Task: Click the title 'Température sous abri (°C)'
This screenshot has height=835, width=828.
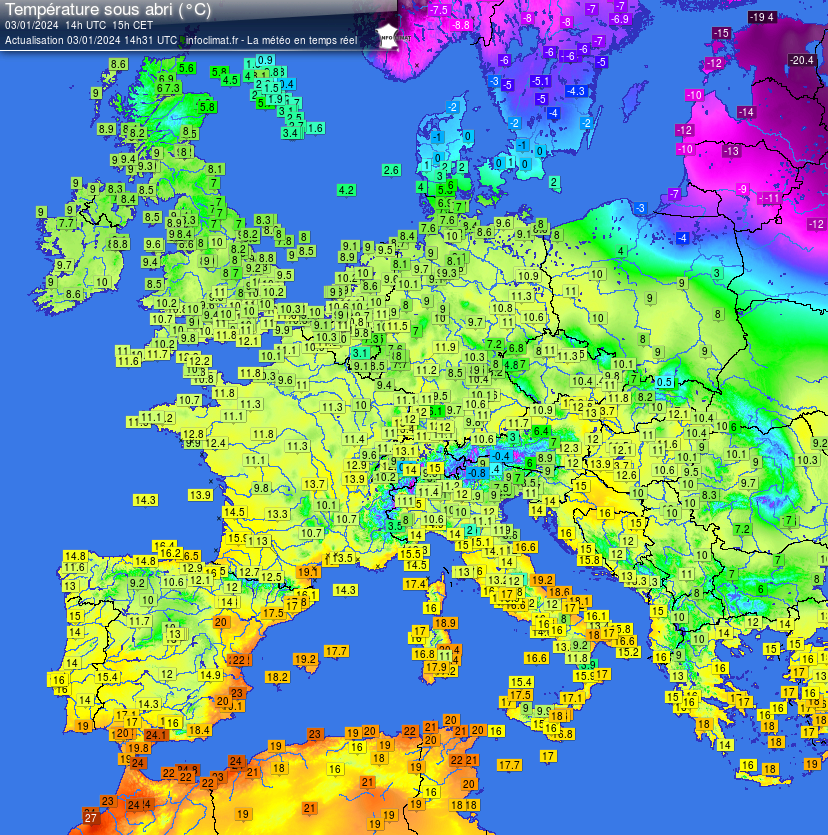Action: pos(108,10)
